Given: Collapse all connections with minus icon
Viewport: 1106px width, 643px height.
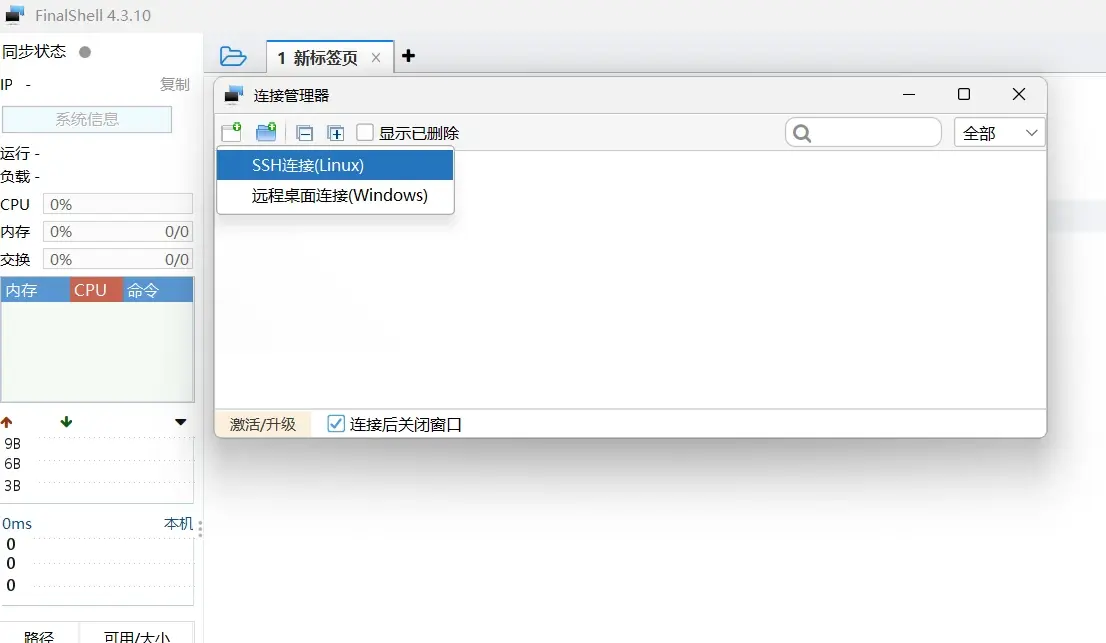Looking at the screenshot, I should point(305,133).
